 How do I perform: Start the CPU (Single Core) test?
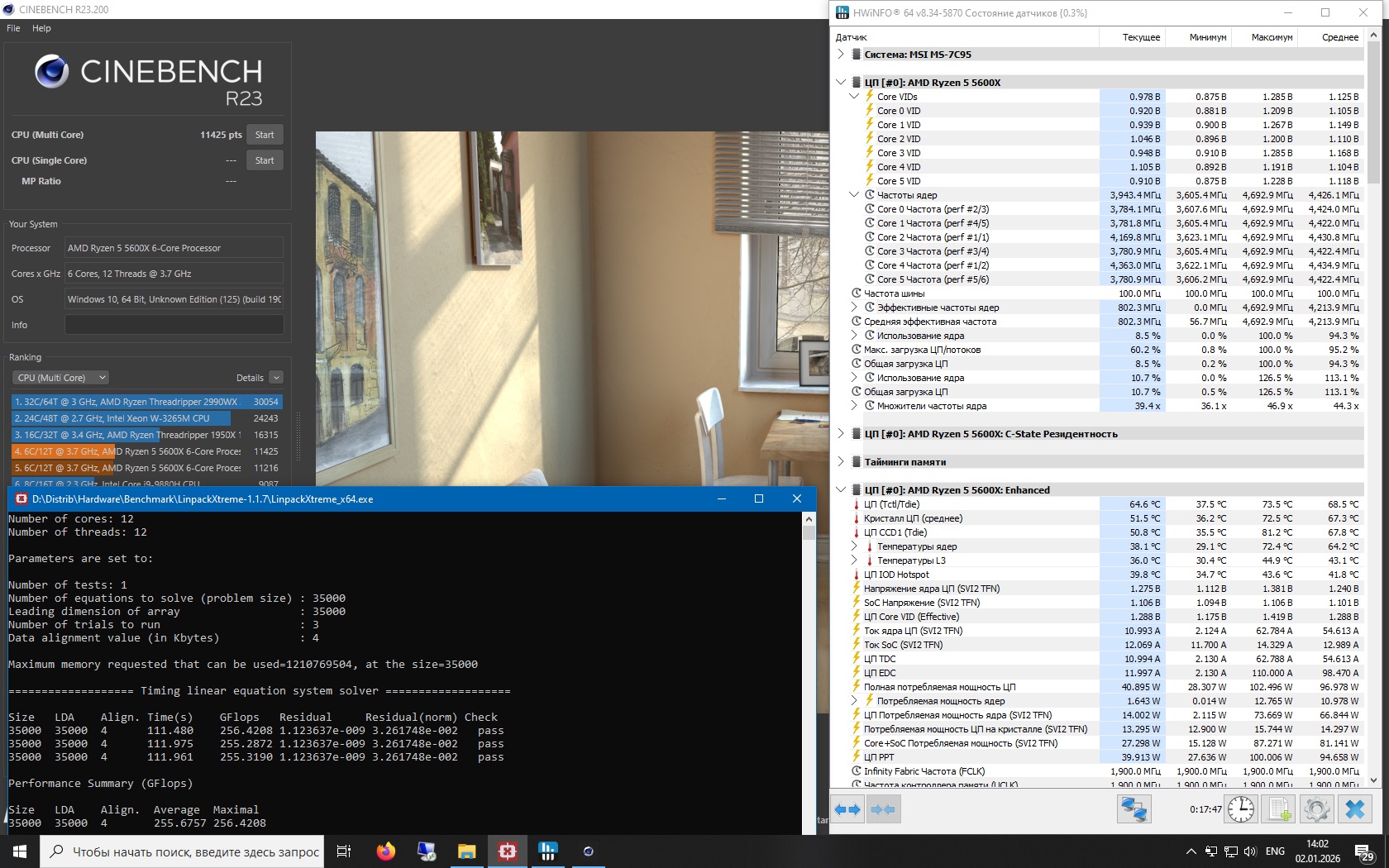pos(265,160)
